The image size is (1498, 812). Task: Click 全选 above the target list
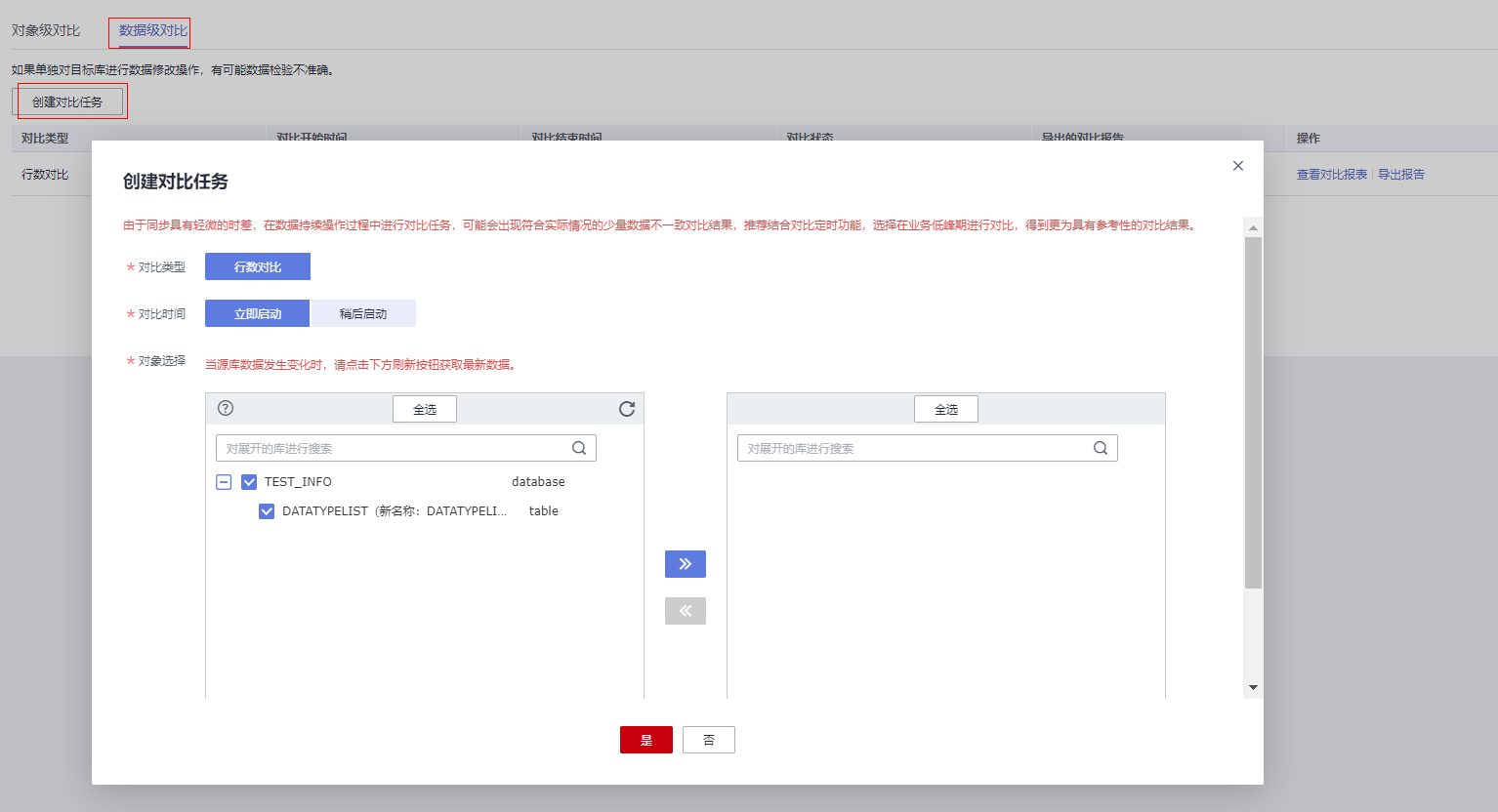945,409
